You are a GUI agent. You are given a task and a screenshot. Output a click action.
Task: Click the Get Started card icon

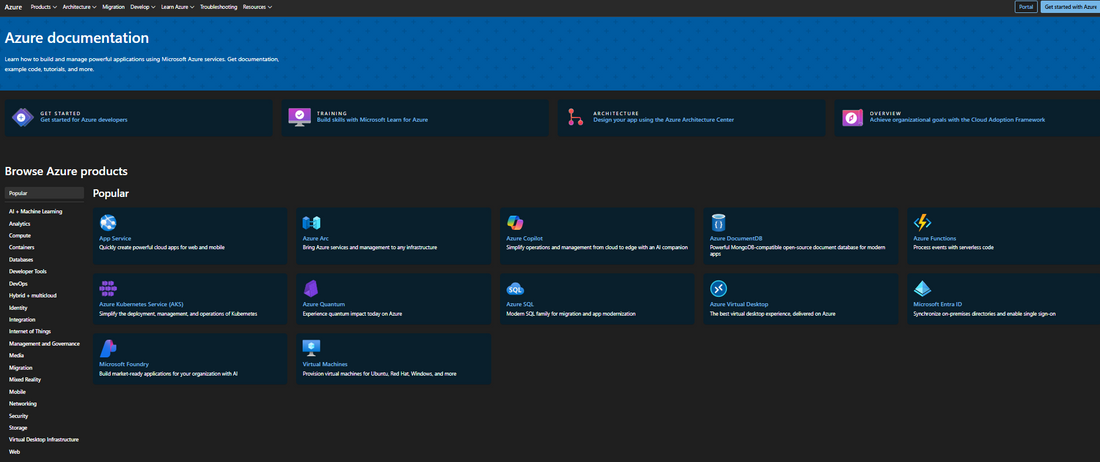pos(23,117)
